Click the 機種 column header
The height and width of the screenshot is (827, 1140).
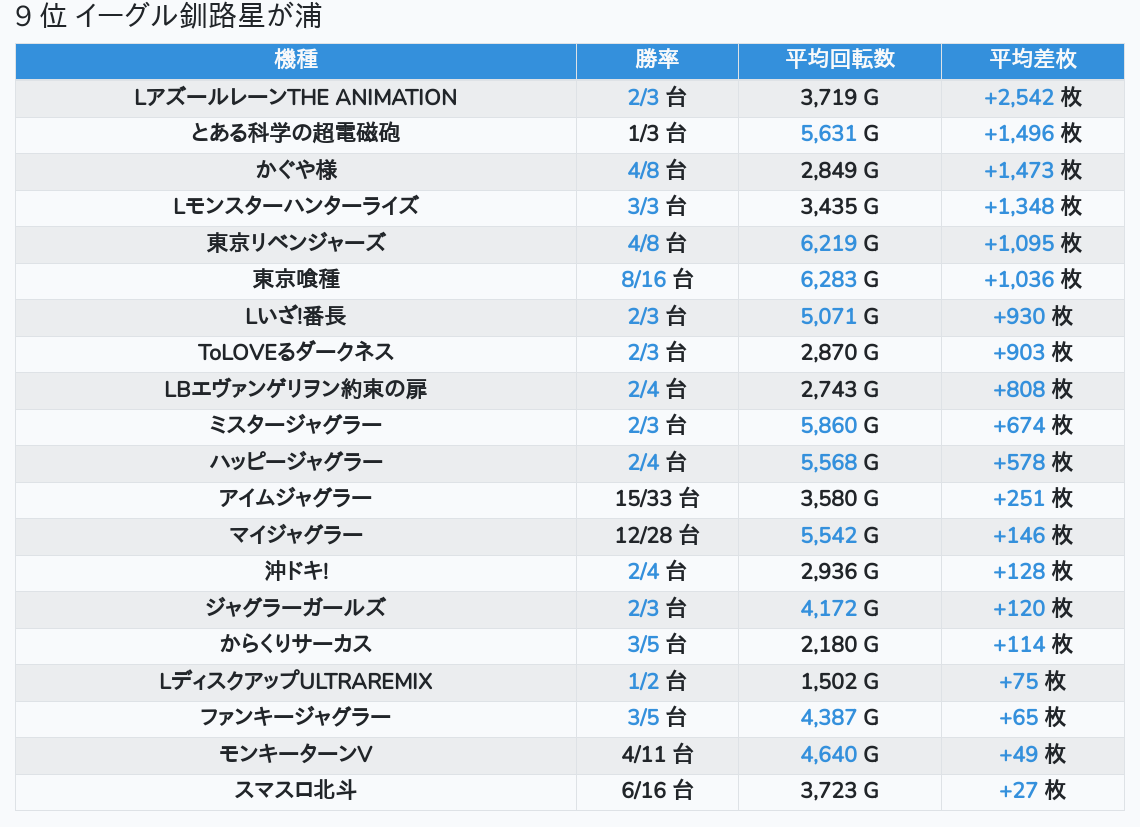pos(296,60)
